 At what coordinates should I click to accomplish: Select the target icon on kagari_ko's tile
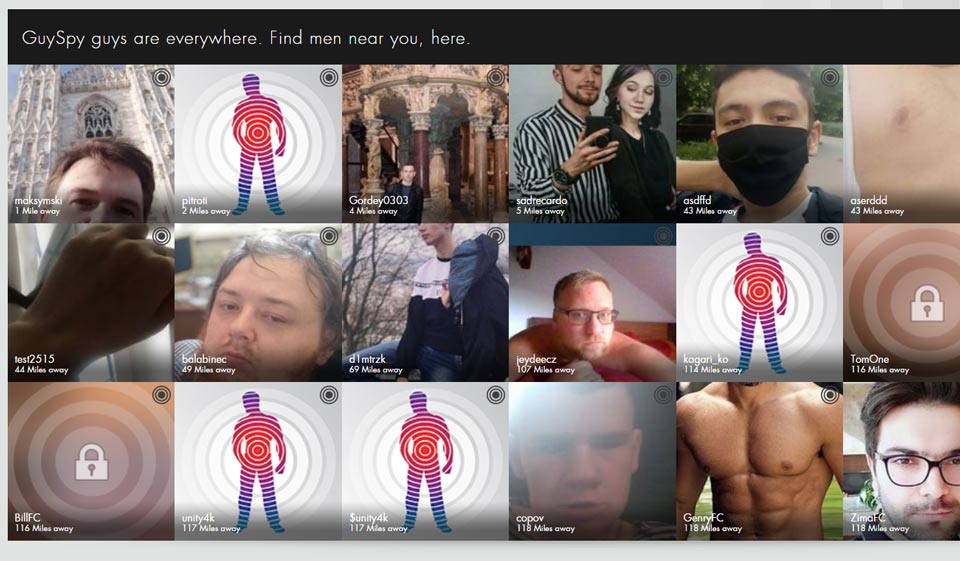pos(829,236)
